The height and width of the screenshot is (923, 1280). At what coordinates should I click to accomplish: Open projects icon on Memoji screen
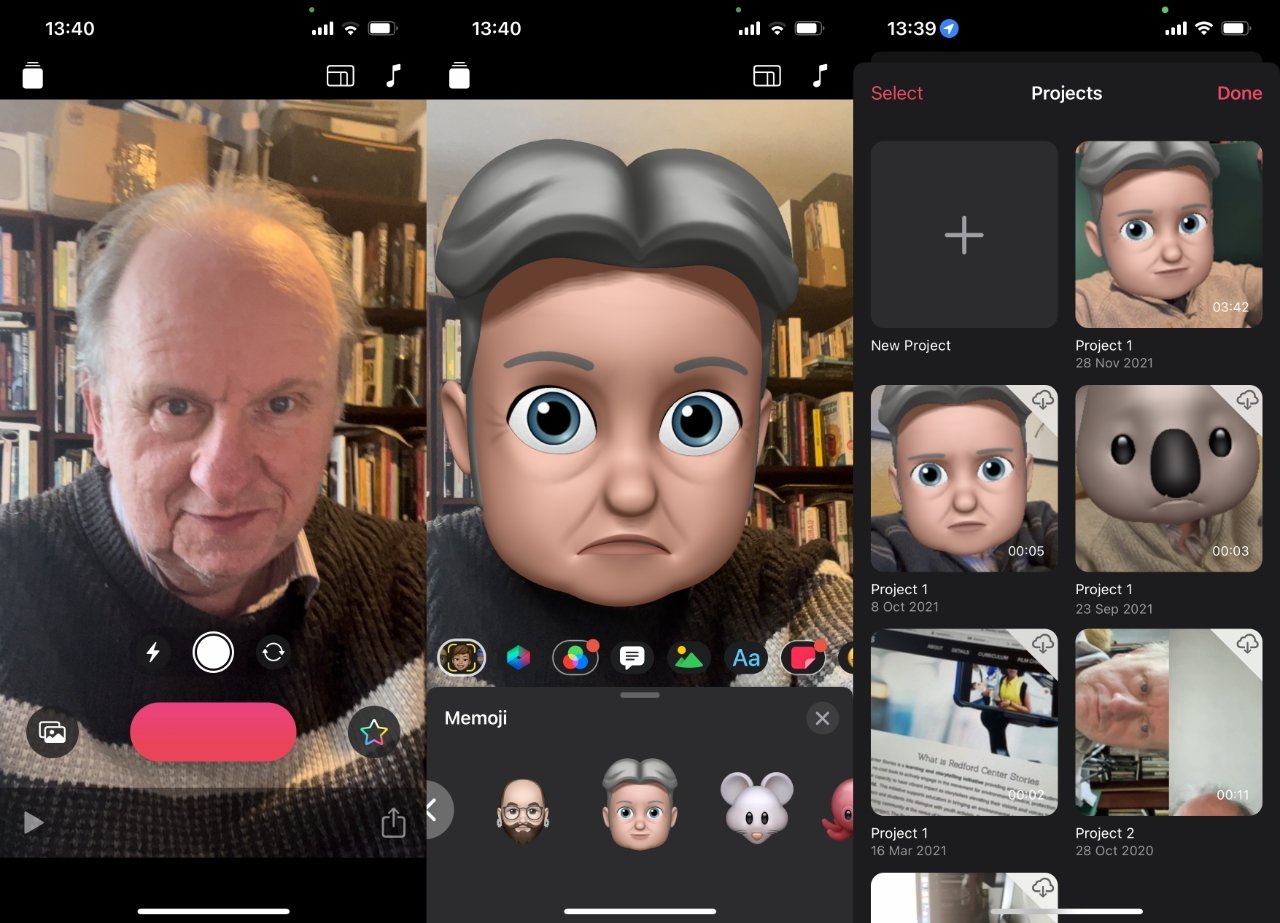click(459, 76)
